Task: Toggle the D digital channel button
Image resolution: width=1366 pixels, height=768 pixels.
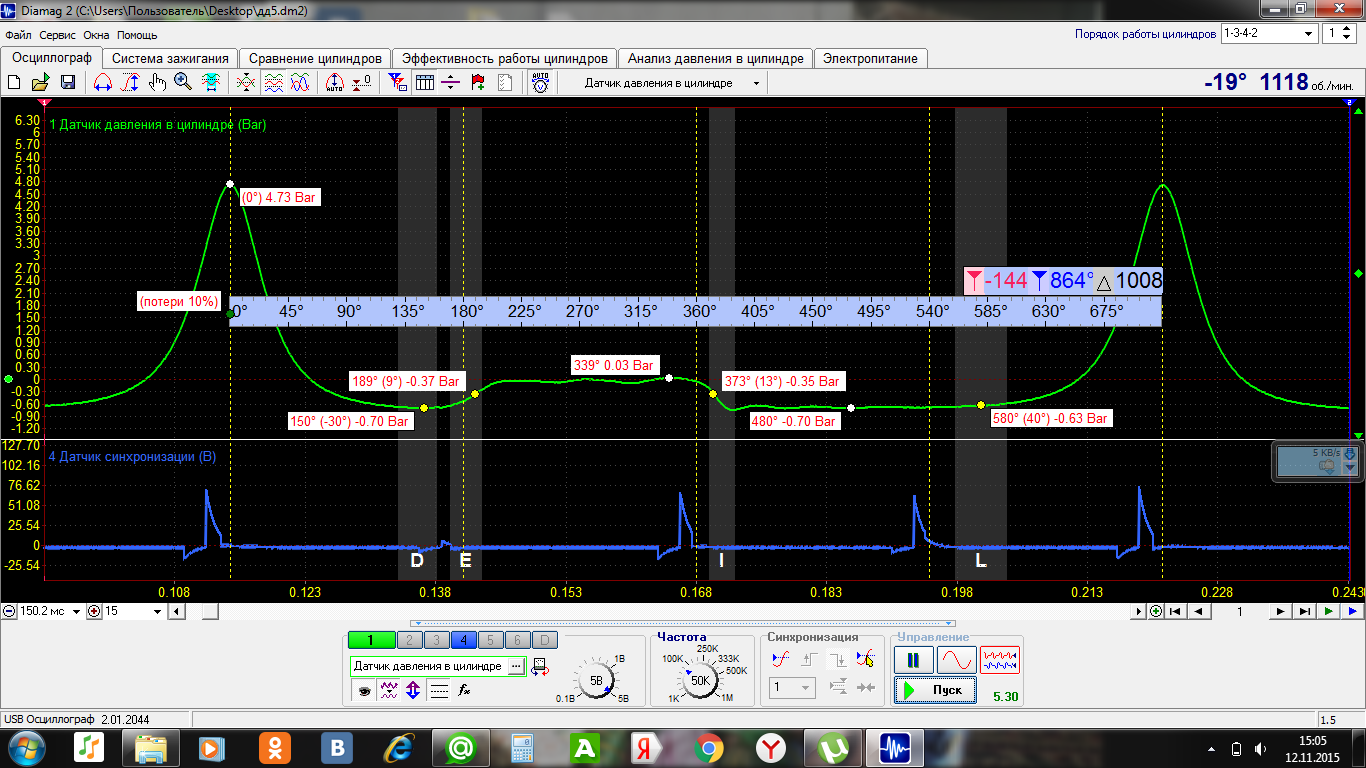Action: (x=544, y=641)
